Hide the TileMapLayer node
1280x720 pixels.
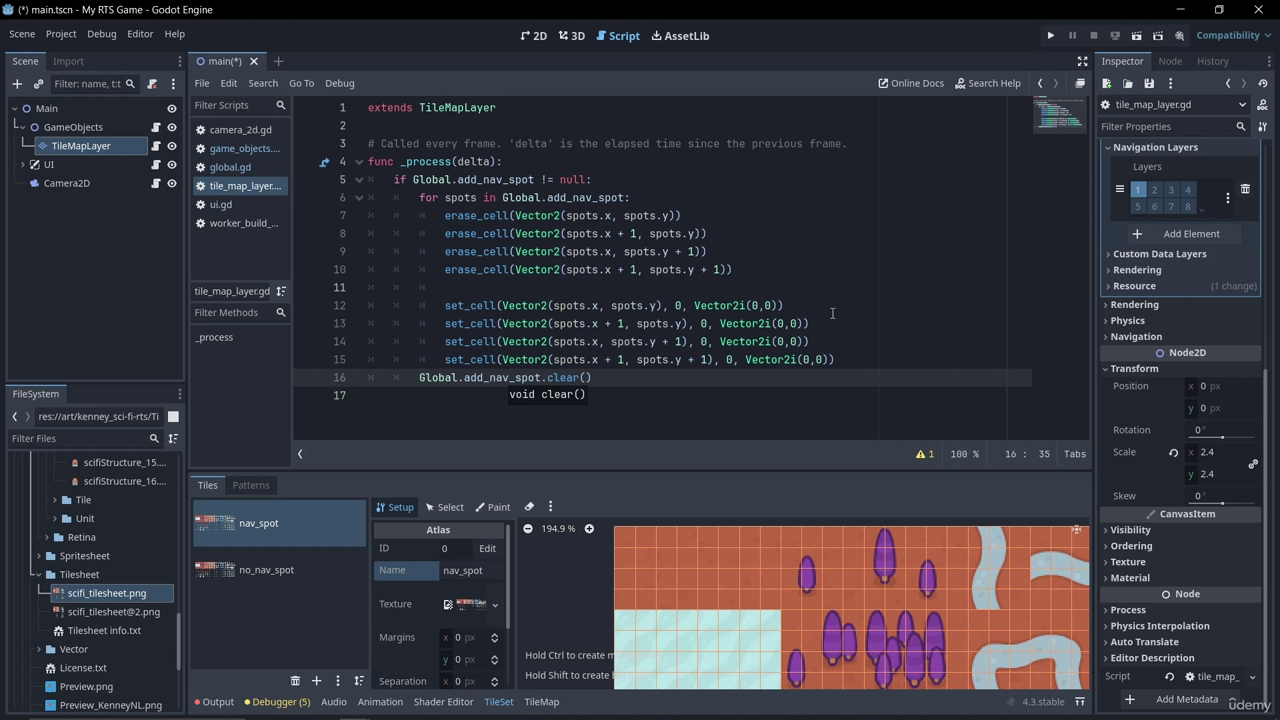[172, 146]
